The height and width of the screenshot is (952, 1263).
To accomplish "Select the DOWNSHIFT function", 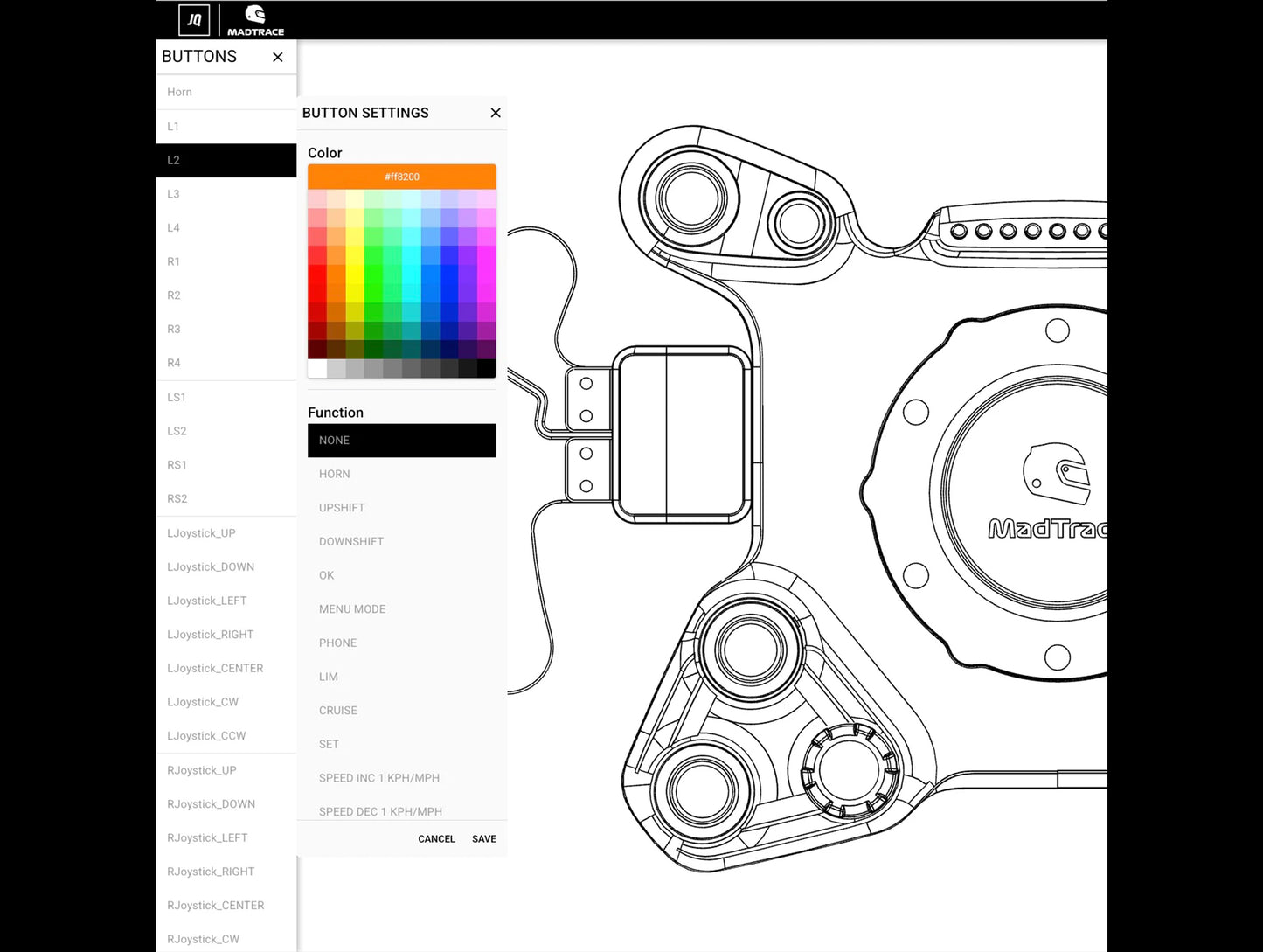I will point(401,541).
